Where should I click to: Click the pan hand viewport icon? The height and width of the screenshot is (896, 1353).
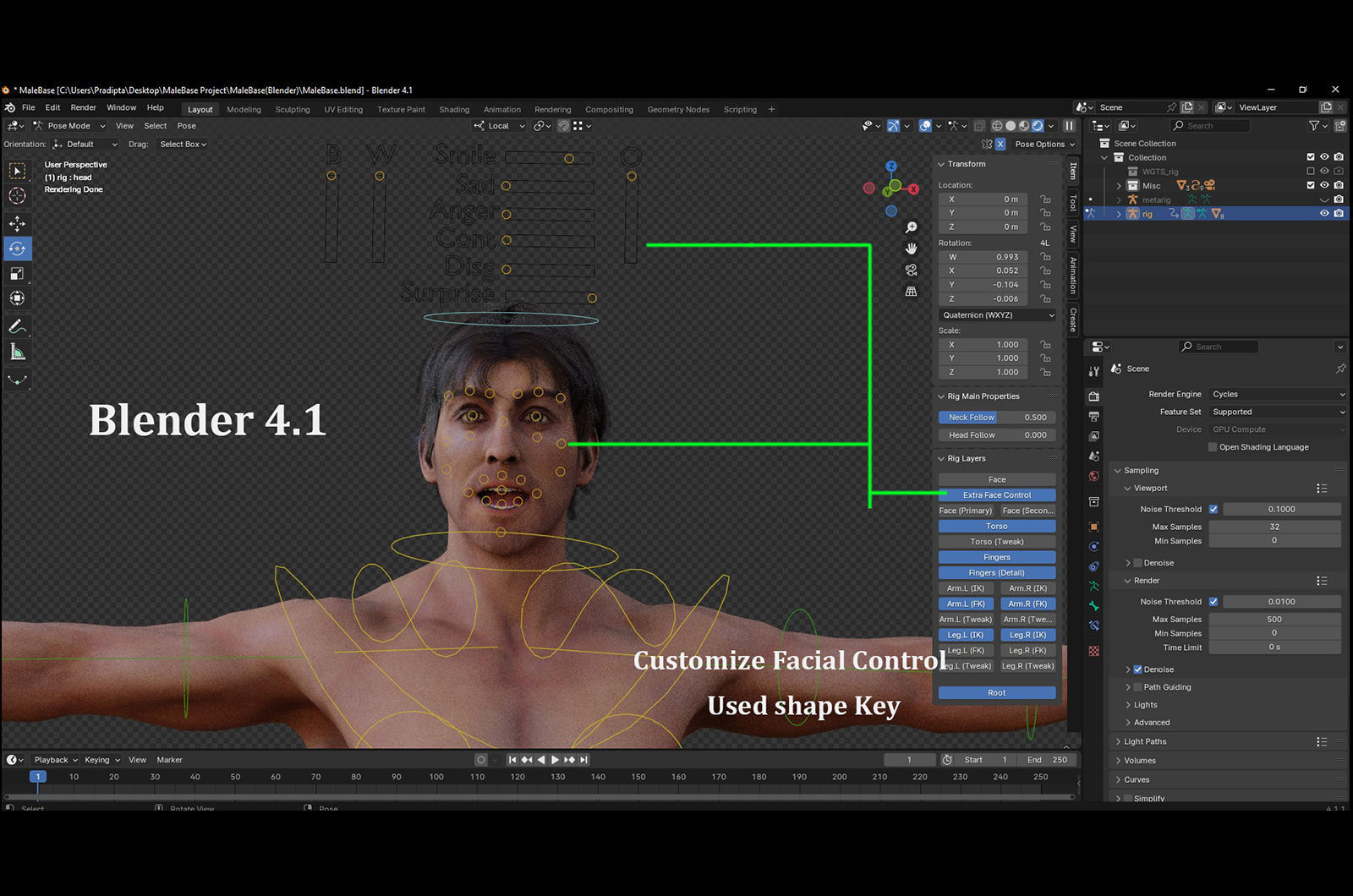pyautogui.click(x=911, y=249)
